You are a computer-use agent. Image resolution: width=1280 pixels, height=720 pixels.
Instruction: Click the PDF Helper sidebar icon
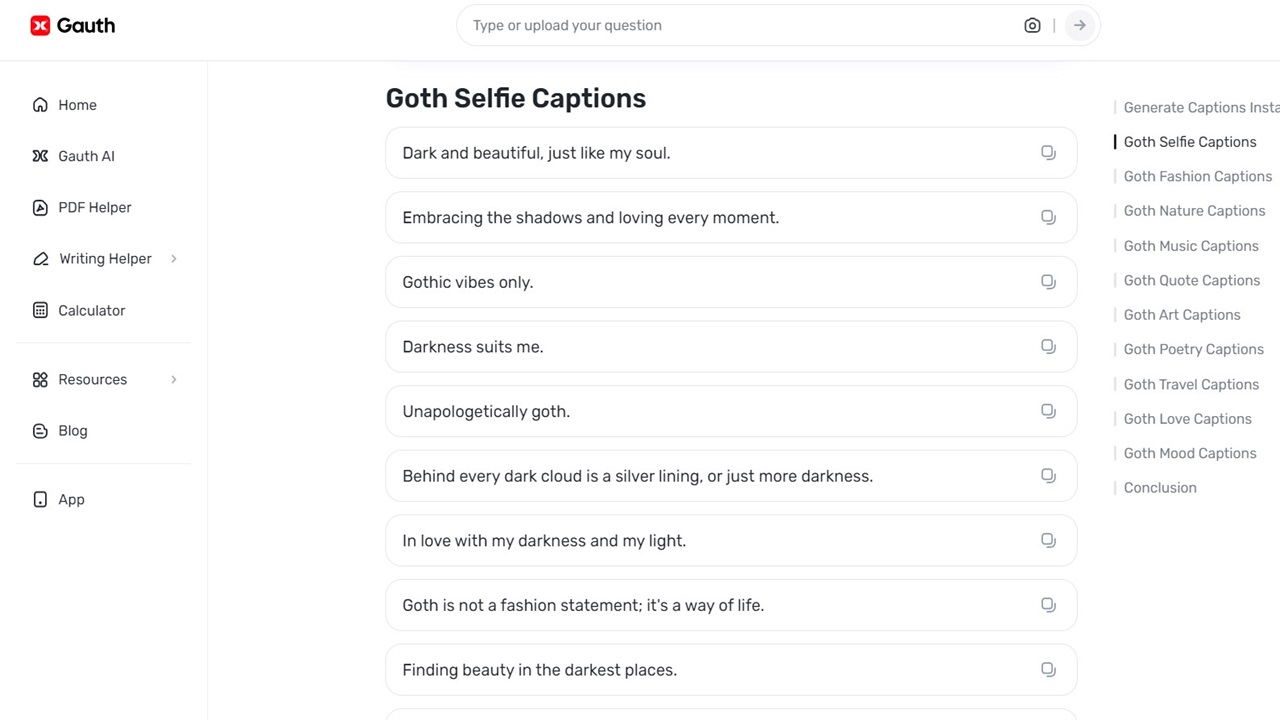click(40, 208)
